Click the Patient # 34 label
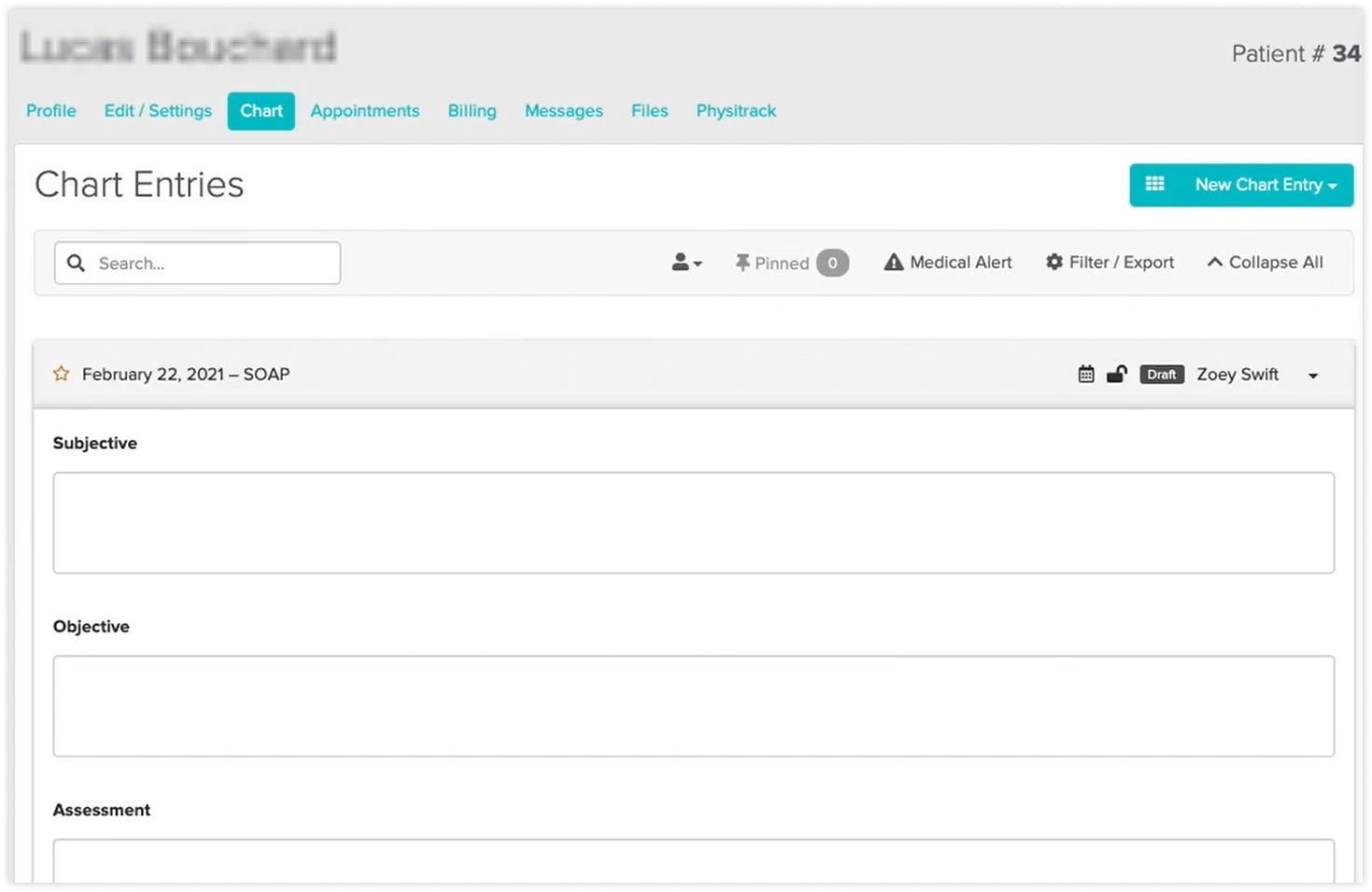Screen dimensions: 1372x892 click(1296, 53)
